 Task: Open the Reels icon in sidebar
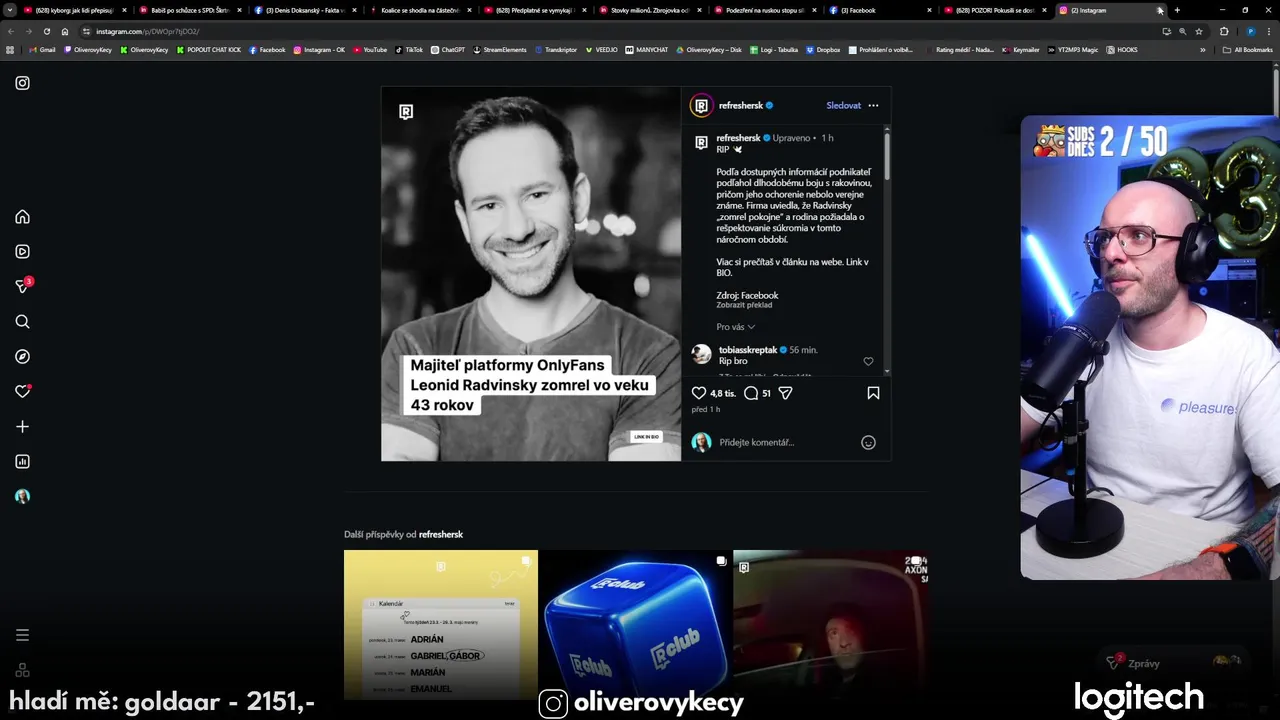pyautogui.click(x=22, y=252)
